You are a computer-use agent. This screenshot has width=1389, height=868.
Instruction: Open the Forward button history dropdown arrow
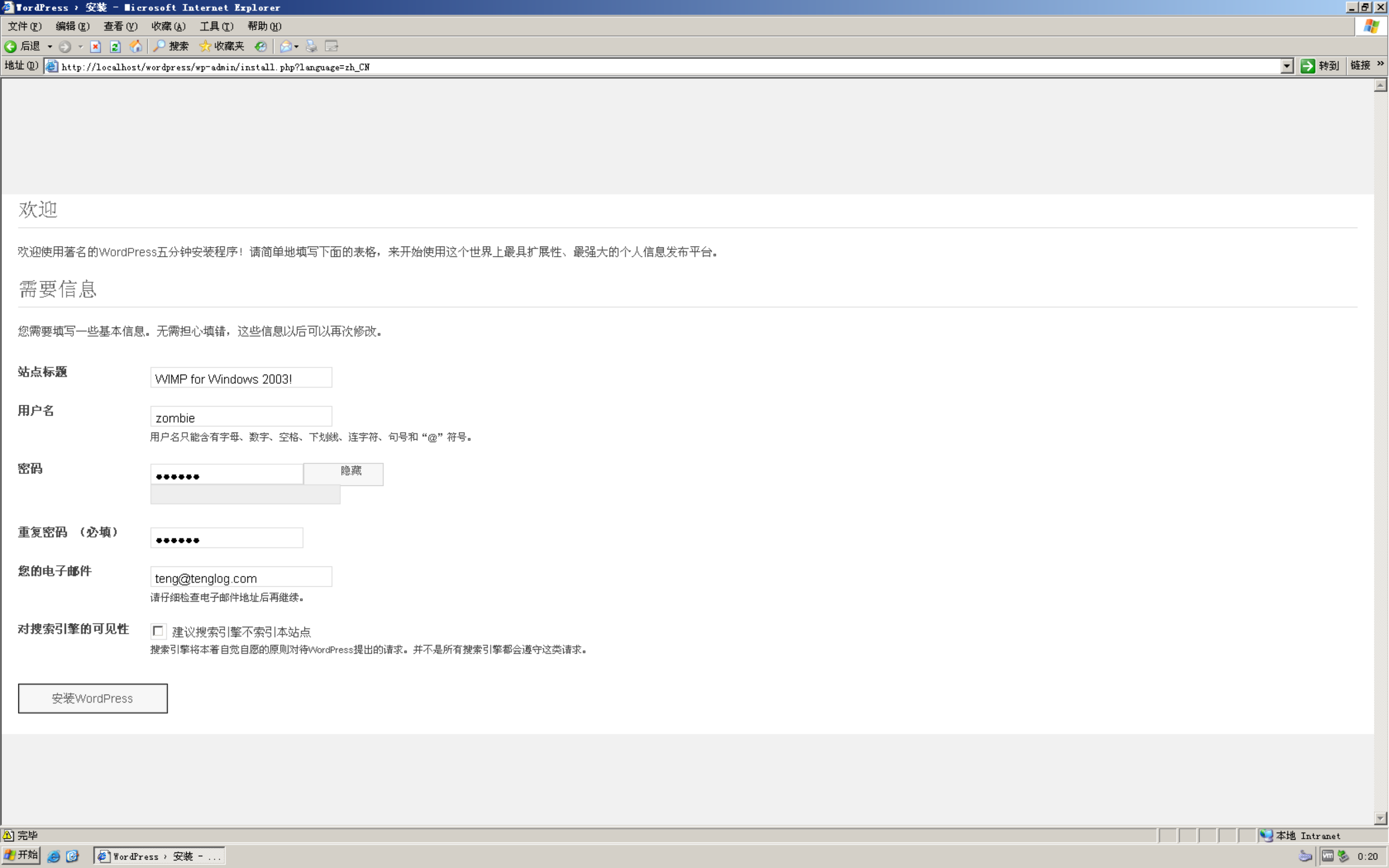pyautogui.click(x=81, y=47)
